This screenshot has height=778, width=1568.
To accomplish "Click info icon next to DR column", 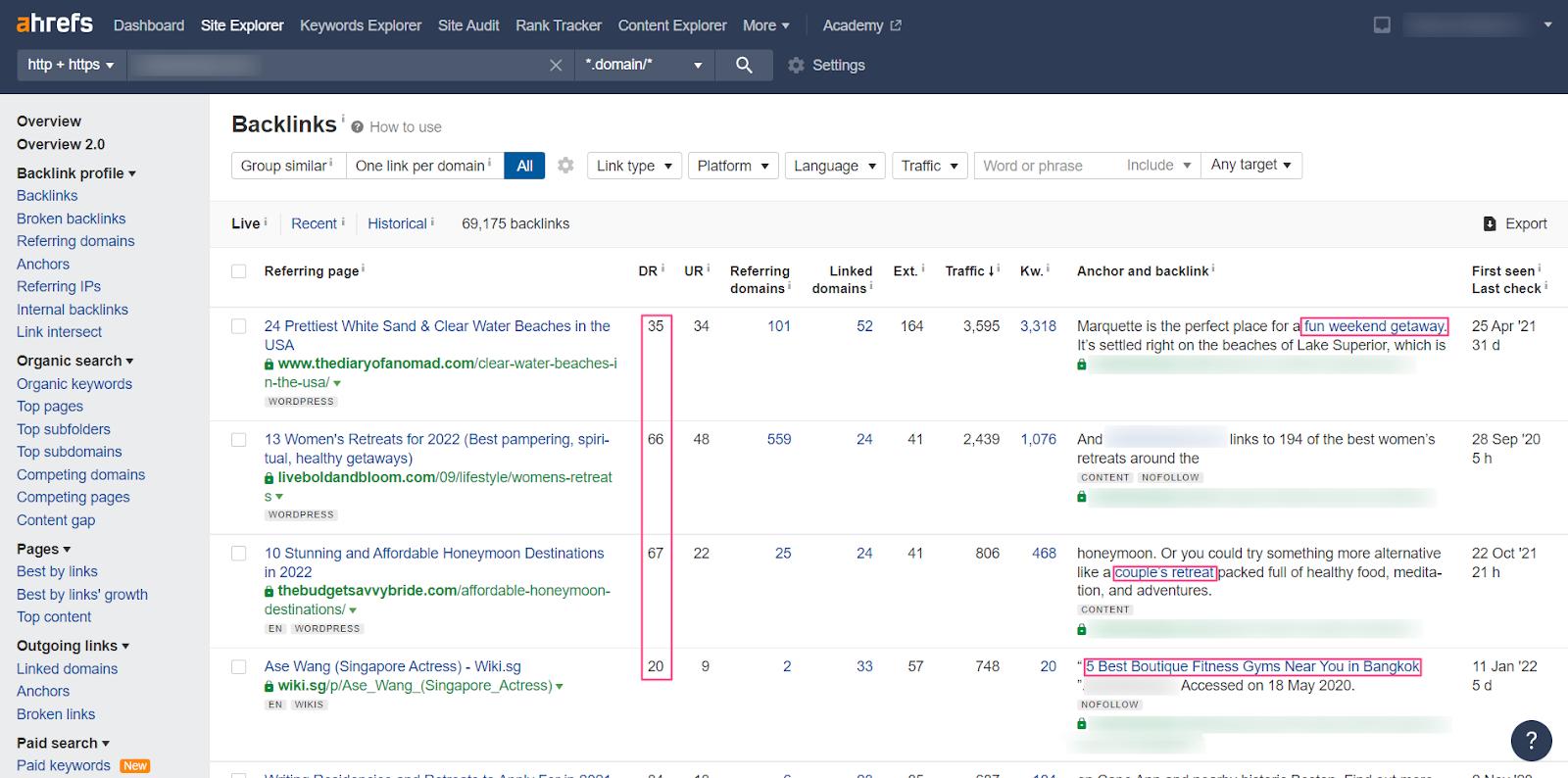I will 662,267.
